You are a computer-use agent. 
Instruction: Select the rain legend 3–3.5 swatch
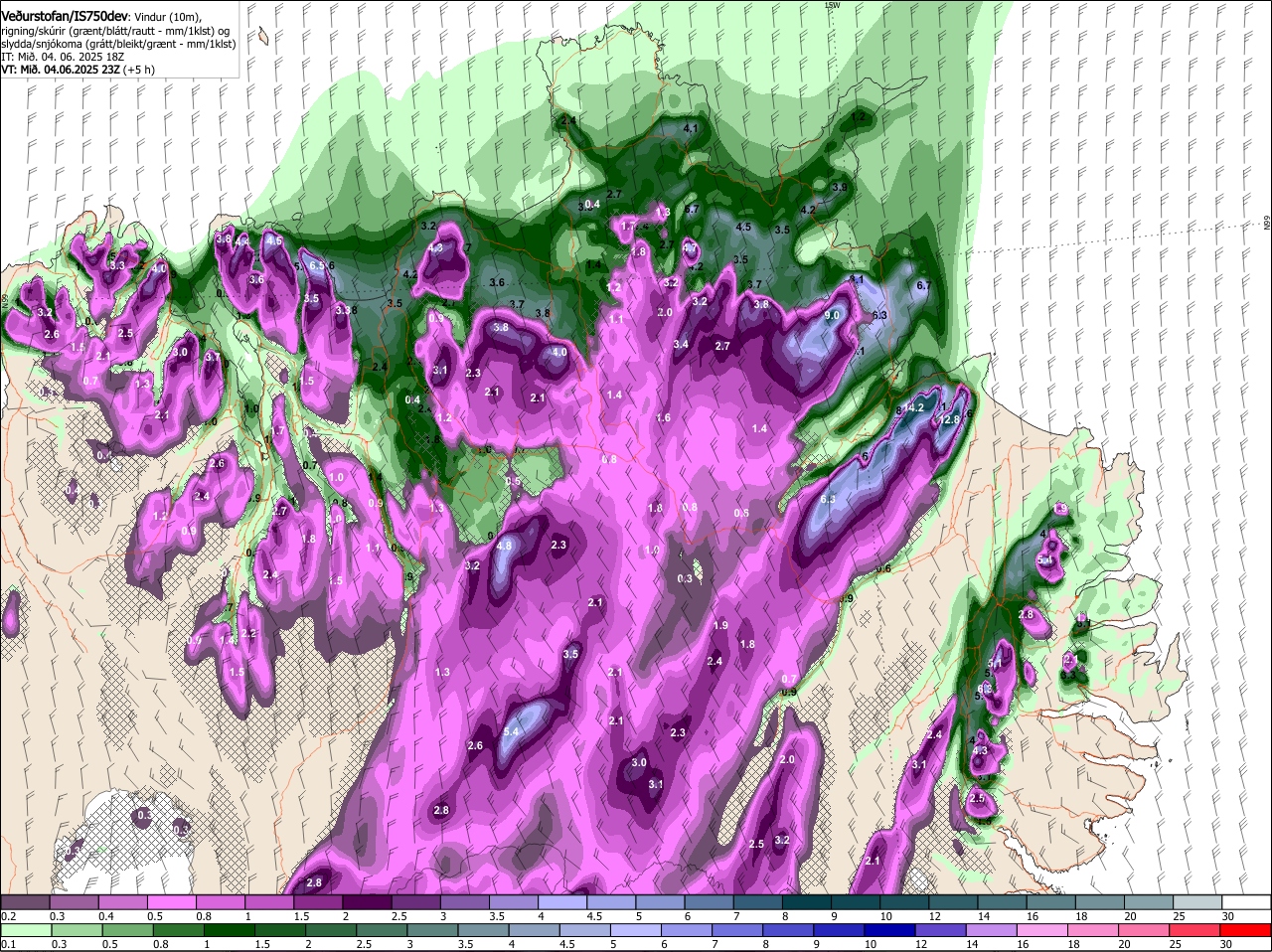(x=432, y=930)
